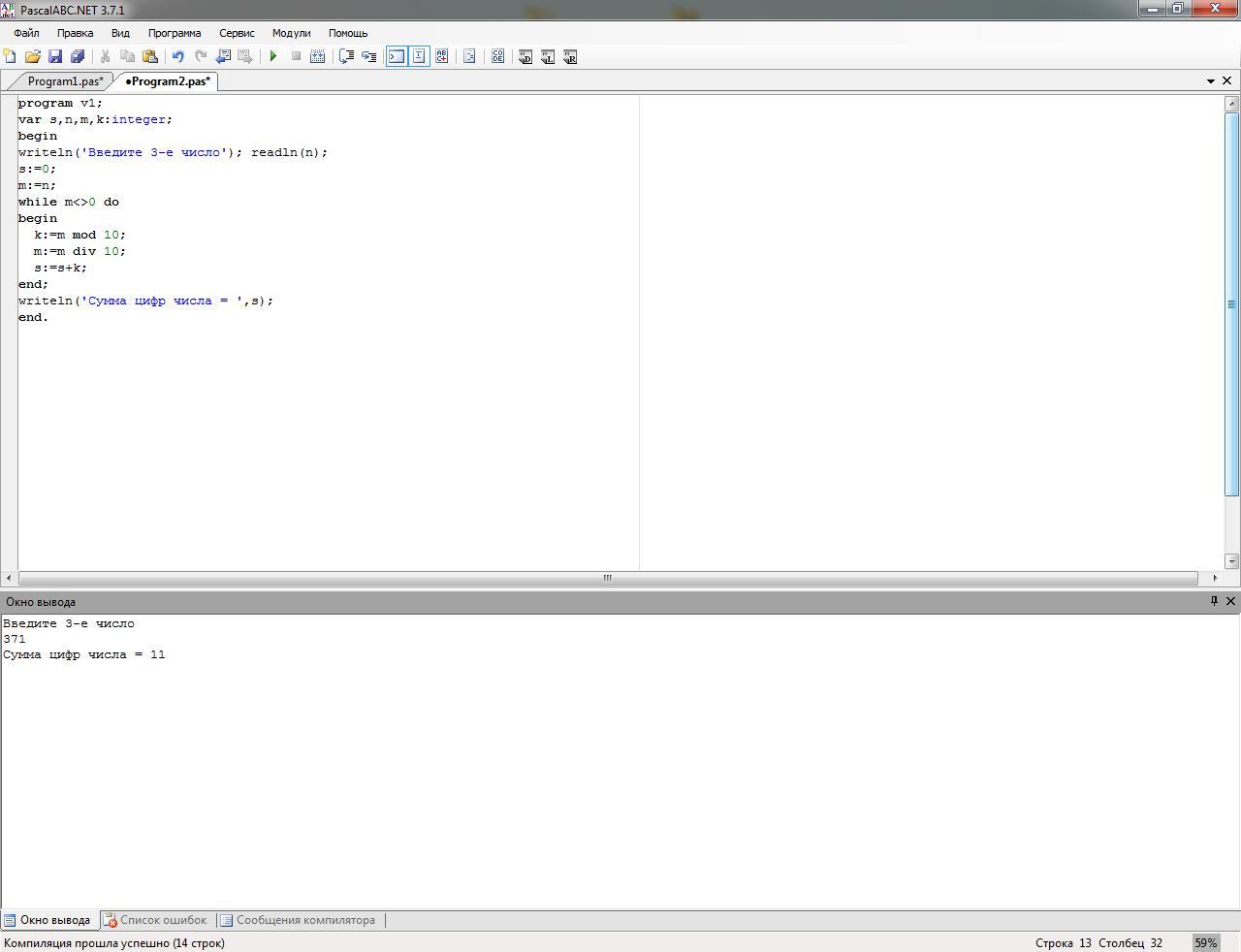Open the Модули menu
The width and height of the screenshot is (1241, 952).
click(291, 33)
